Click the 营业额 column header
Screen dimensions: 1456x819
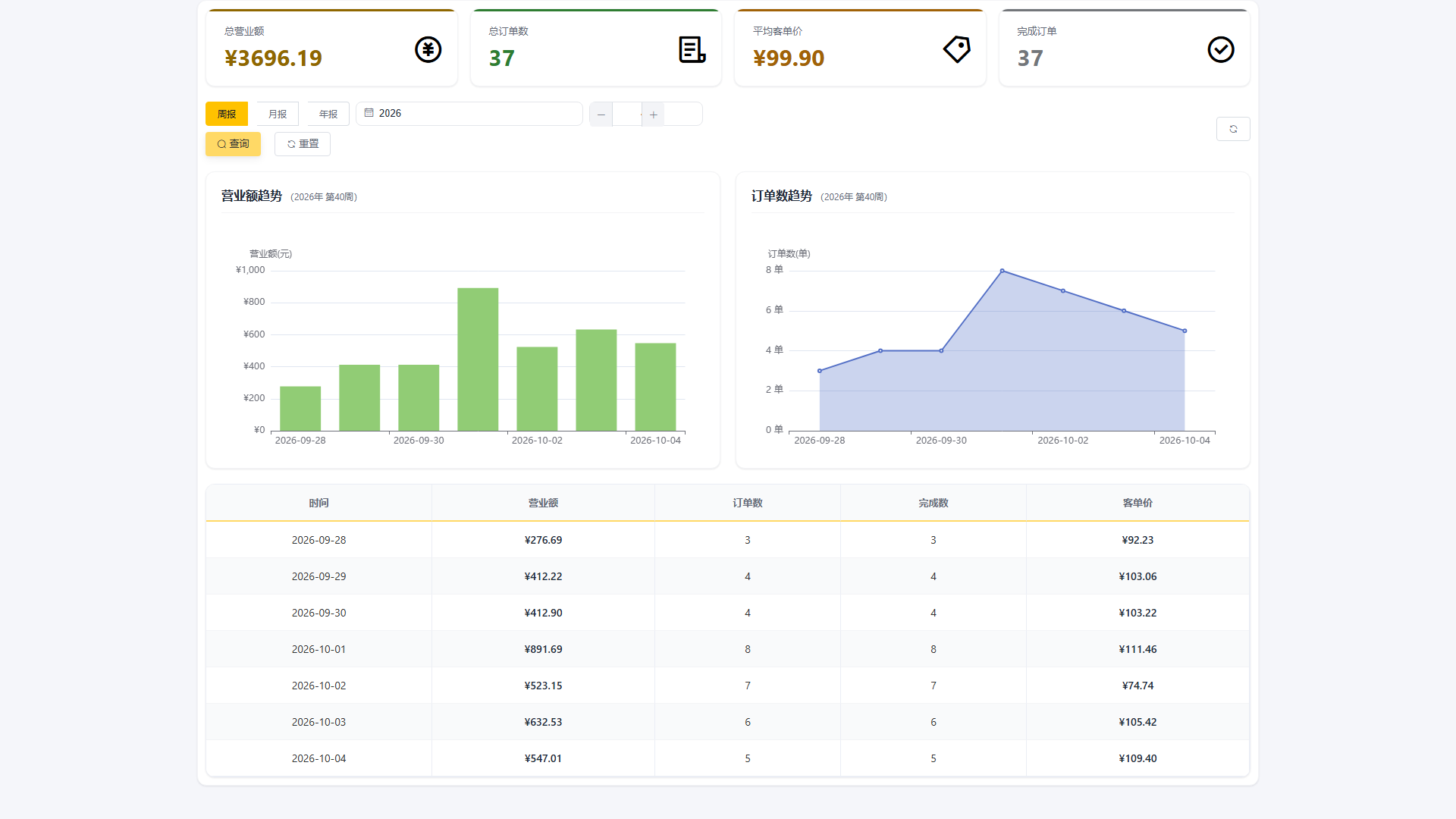(543, 503)
